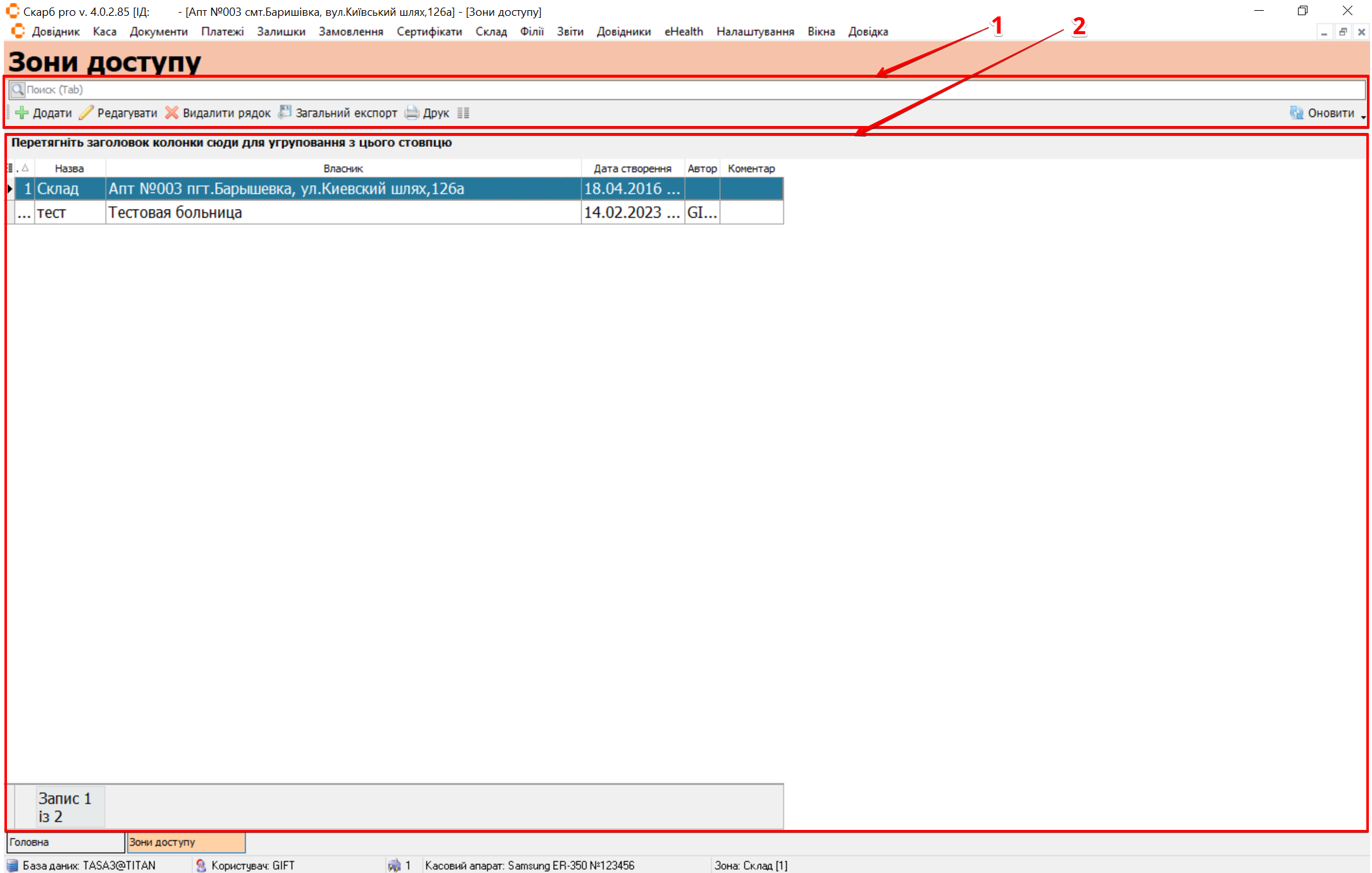Screen dimensions: 1372x873
Task: Open the eHealth menu
Action: click(683, 32)
